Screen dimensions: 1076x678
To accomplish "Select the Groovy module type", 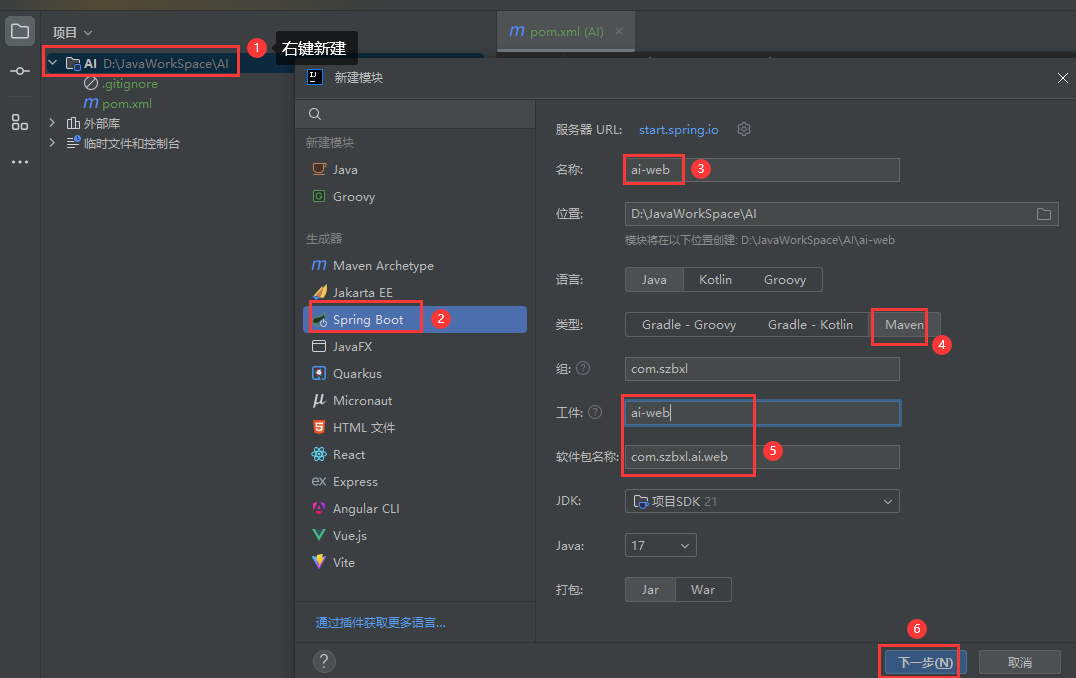I will tap(414, 197).
